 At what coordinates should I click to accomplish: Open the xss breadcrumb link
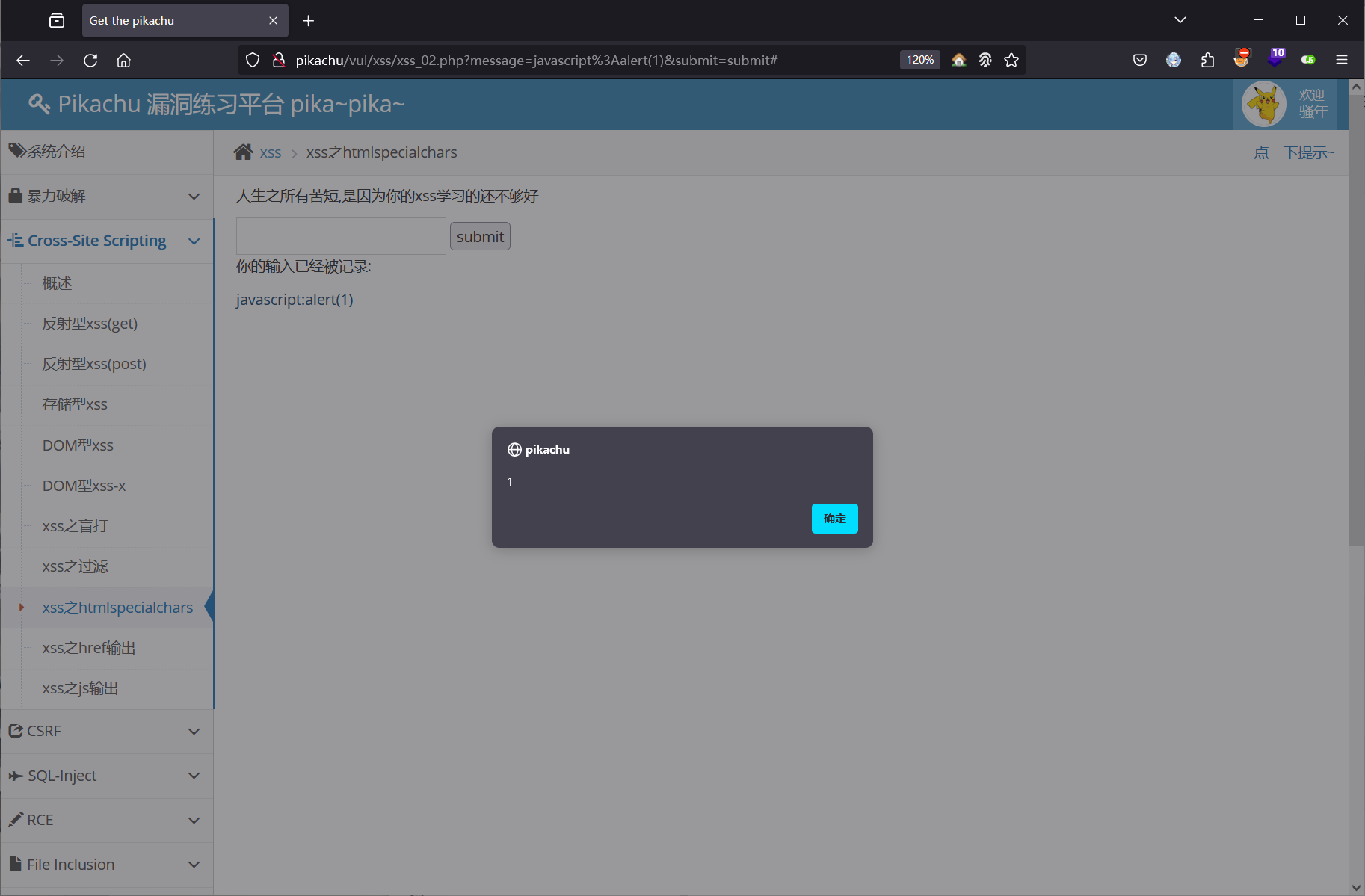click(x=271, y=153)
